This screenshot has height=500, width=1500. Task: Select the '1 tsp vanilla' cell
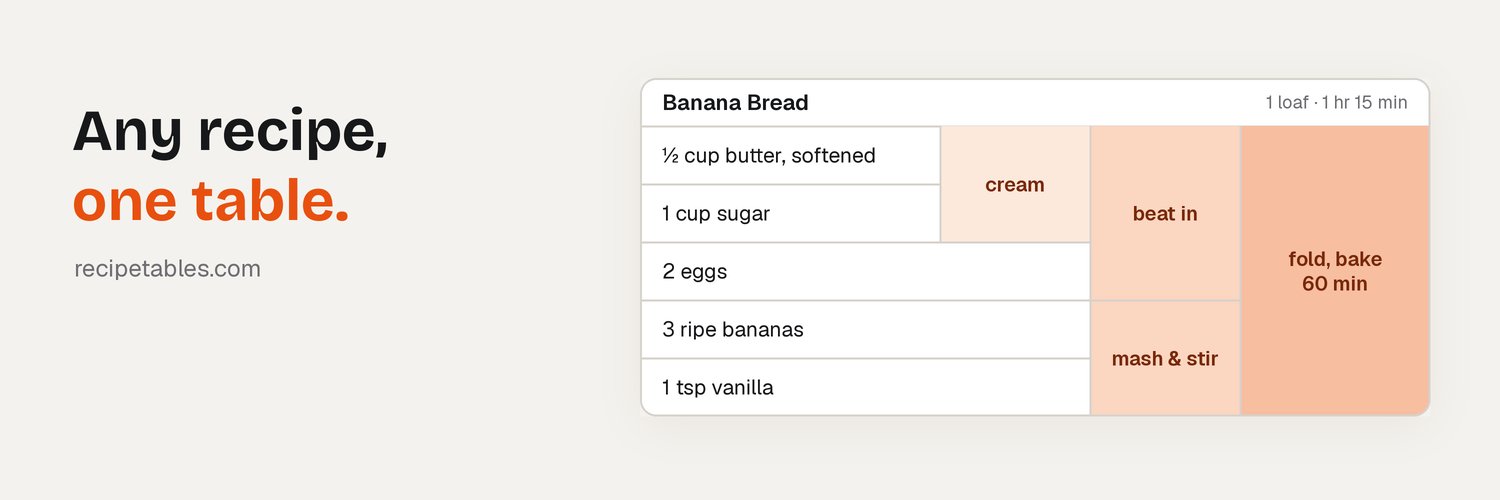pyautogui.click(x=866, y=387)
